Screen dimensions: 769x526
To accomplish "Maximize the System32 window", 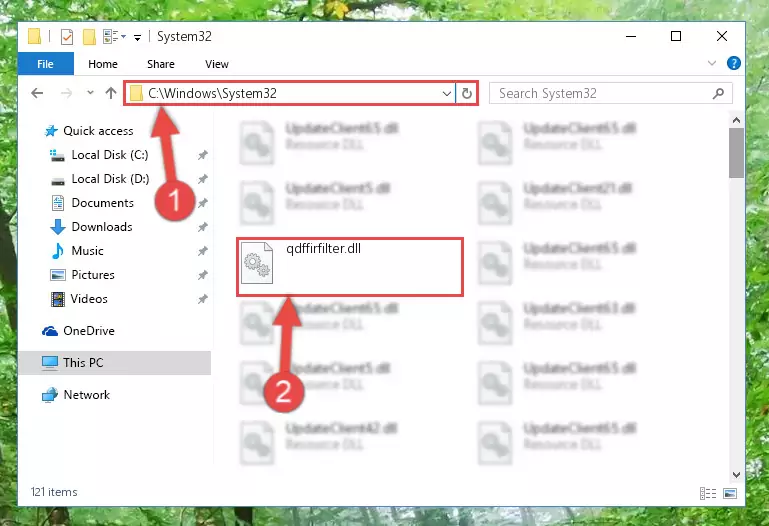I will click(x=676, y=36).
